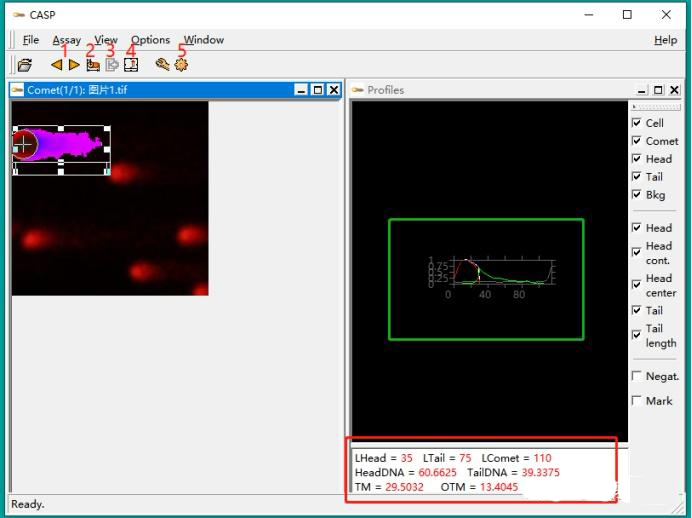
Task: Toggle the Head checkbox just above Head cont.
Action: click(636, 228)
